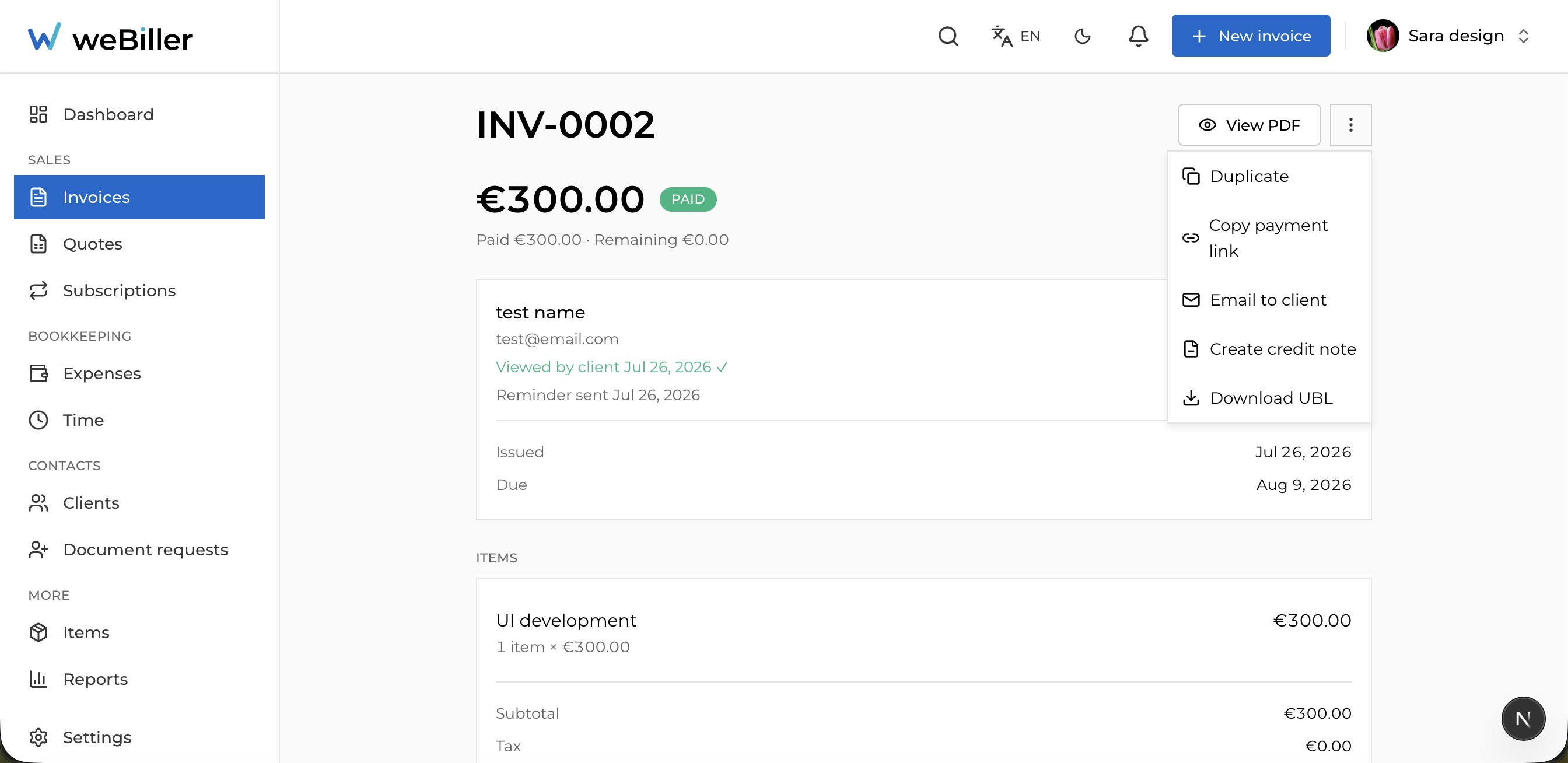Click the Sara design avatar image
This screenshot has height=763, width=1568.
click(x=1383, y=36)
